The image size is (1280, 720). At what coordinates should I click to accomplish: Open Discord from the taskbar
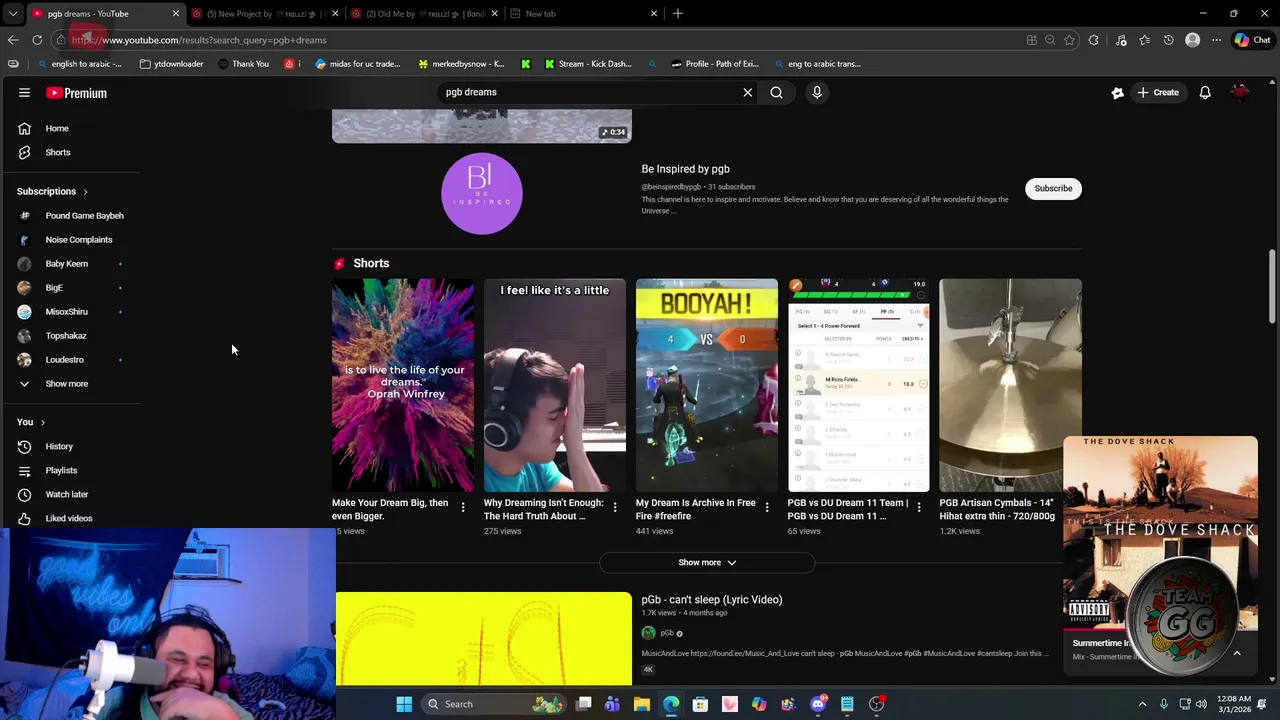pyautogui.click(x=818, y=704)
